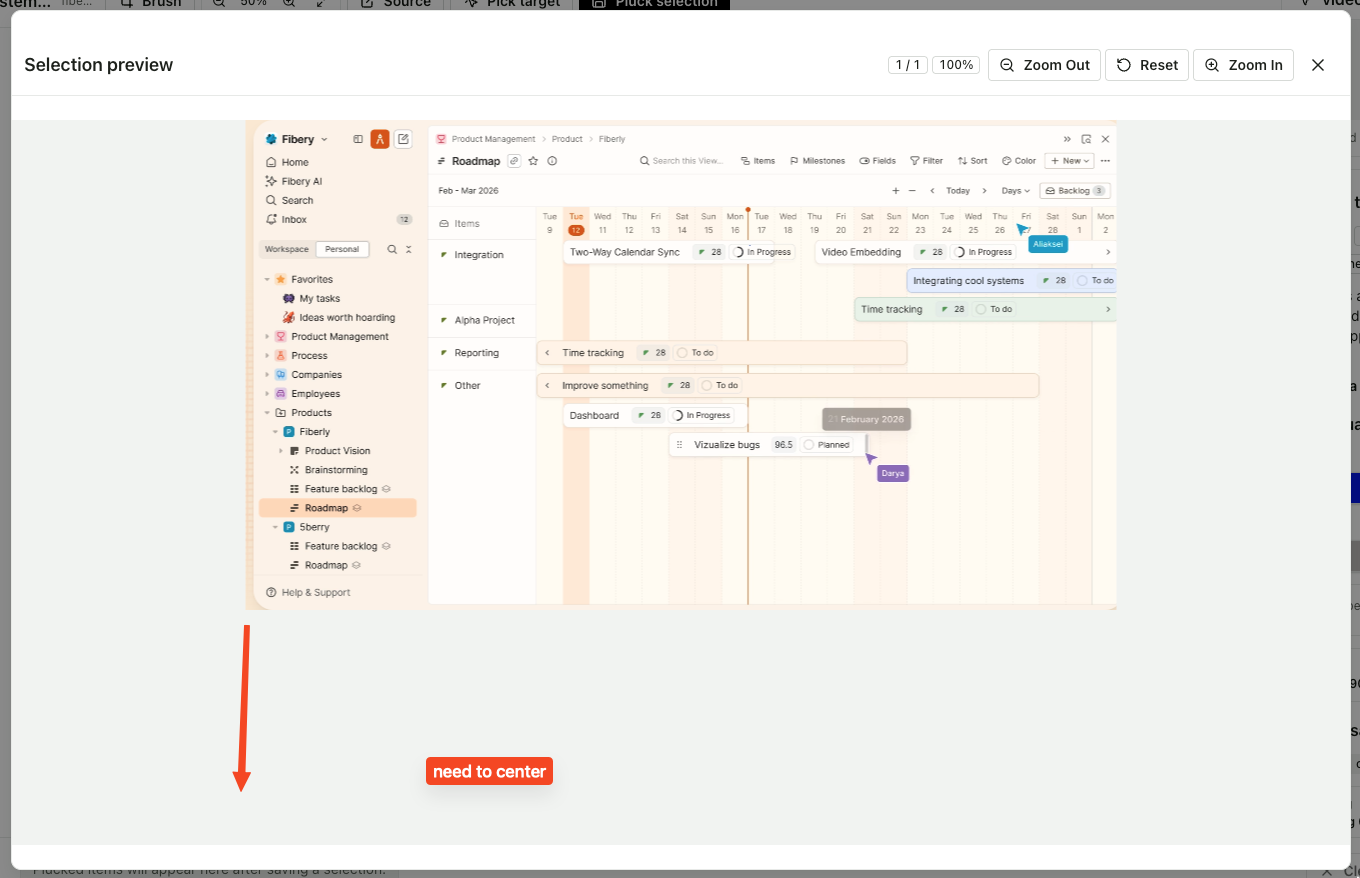The height and width of the screenshot is (878, 1360).
Task: Open the Days scale dropdown
Action: point(1016,190)
